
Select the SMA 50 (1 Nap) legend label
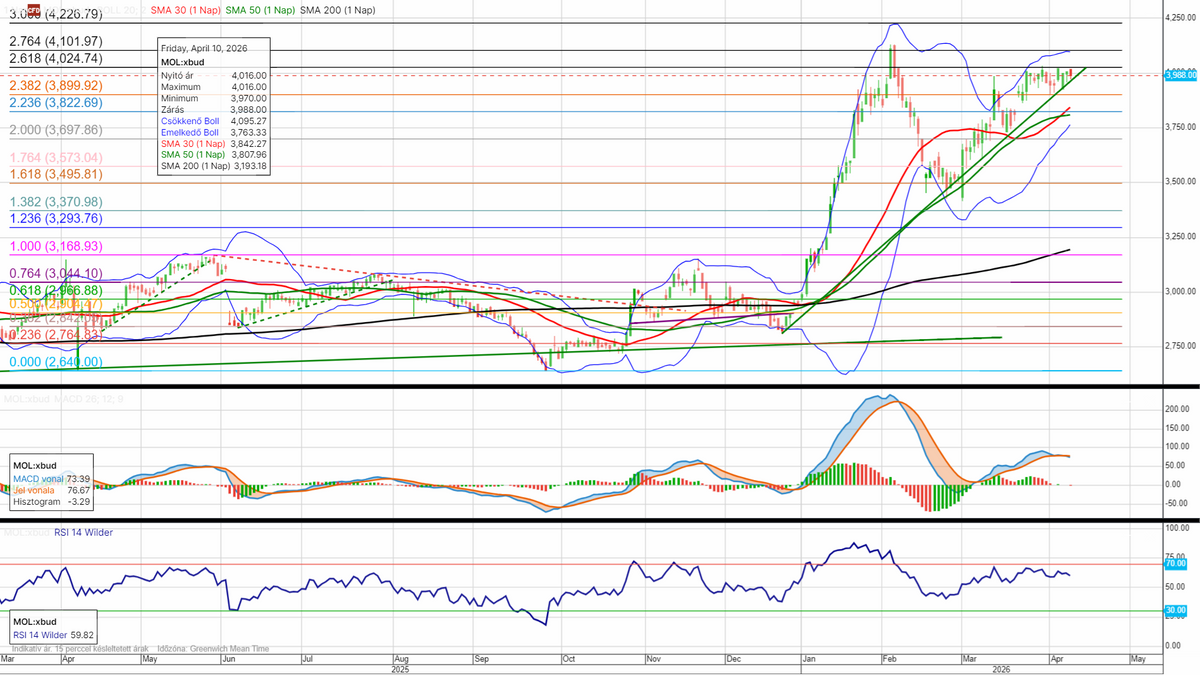258,10
